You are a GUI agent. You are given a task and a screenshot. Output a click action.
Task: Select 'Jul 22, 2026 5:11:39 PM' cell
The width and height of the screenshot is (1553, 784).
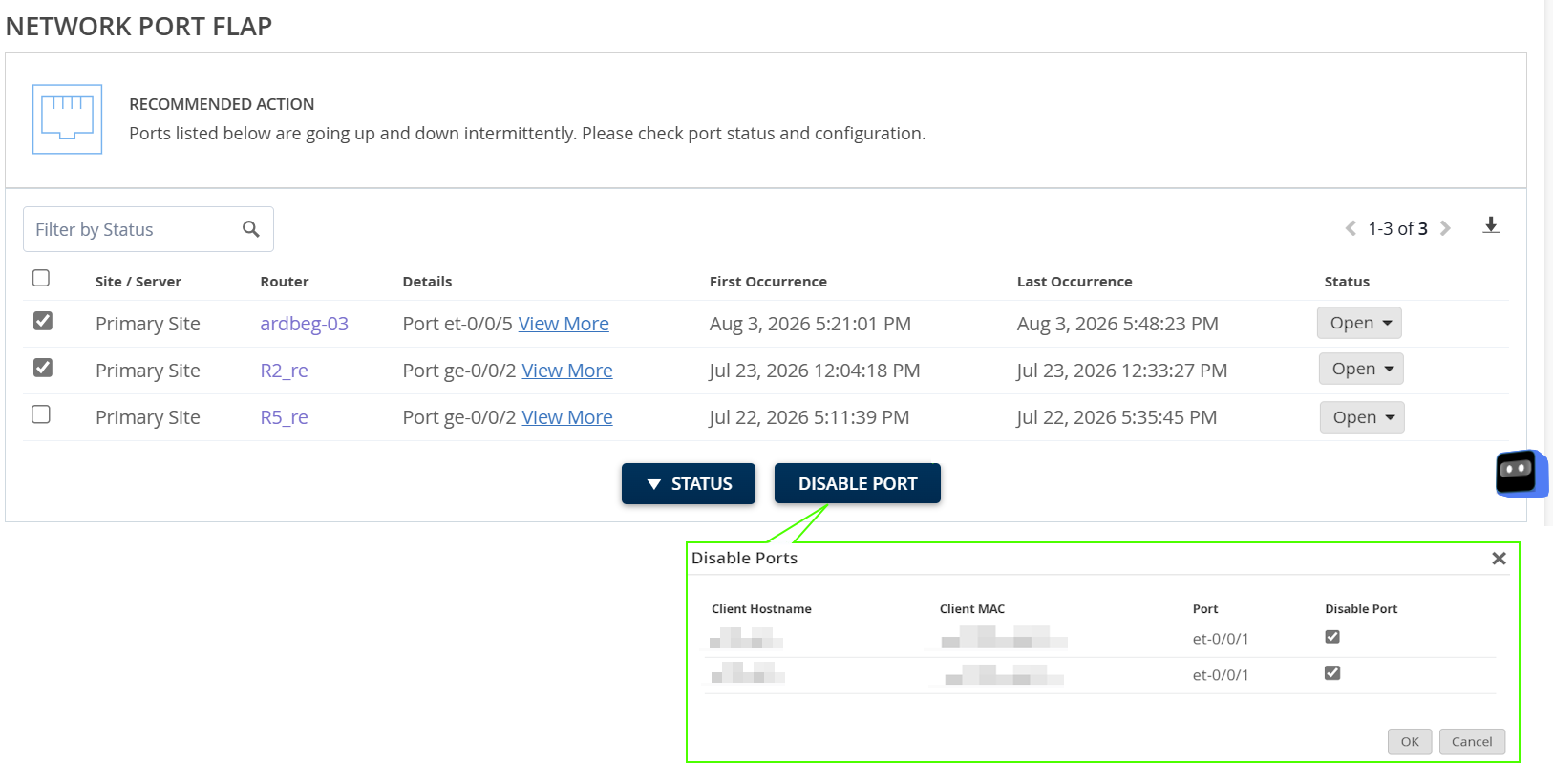click(x=809, y=417)
